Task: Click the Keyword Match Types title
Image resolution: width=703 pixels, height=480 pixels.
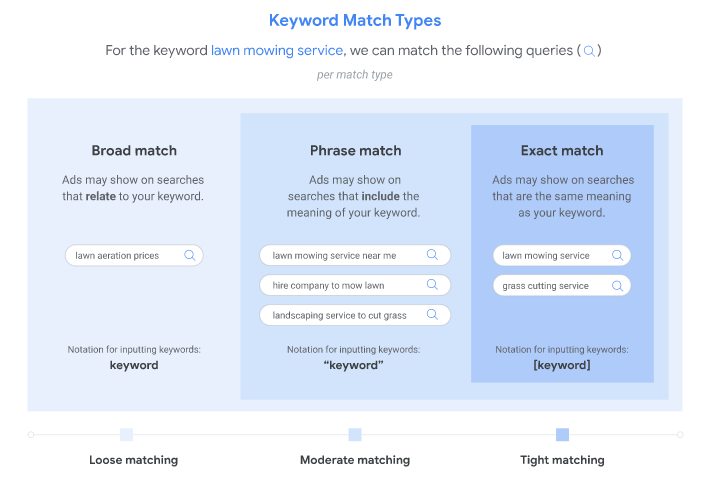Action: tap(355, 20)
